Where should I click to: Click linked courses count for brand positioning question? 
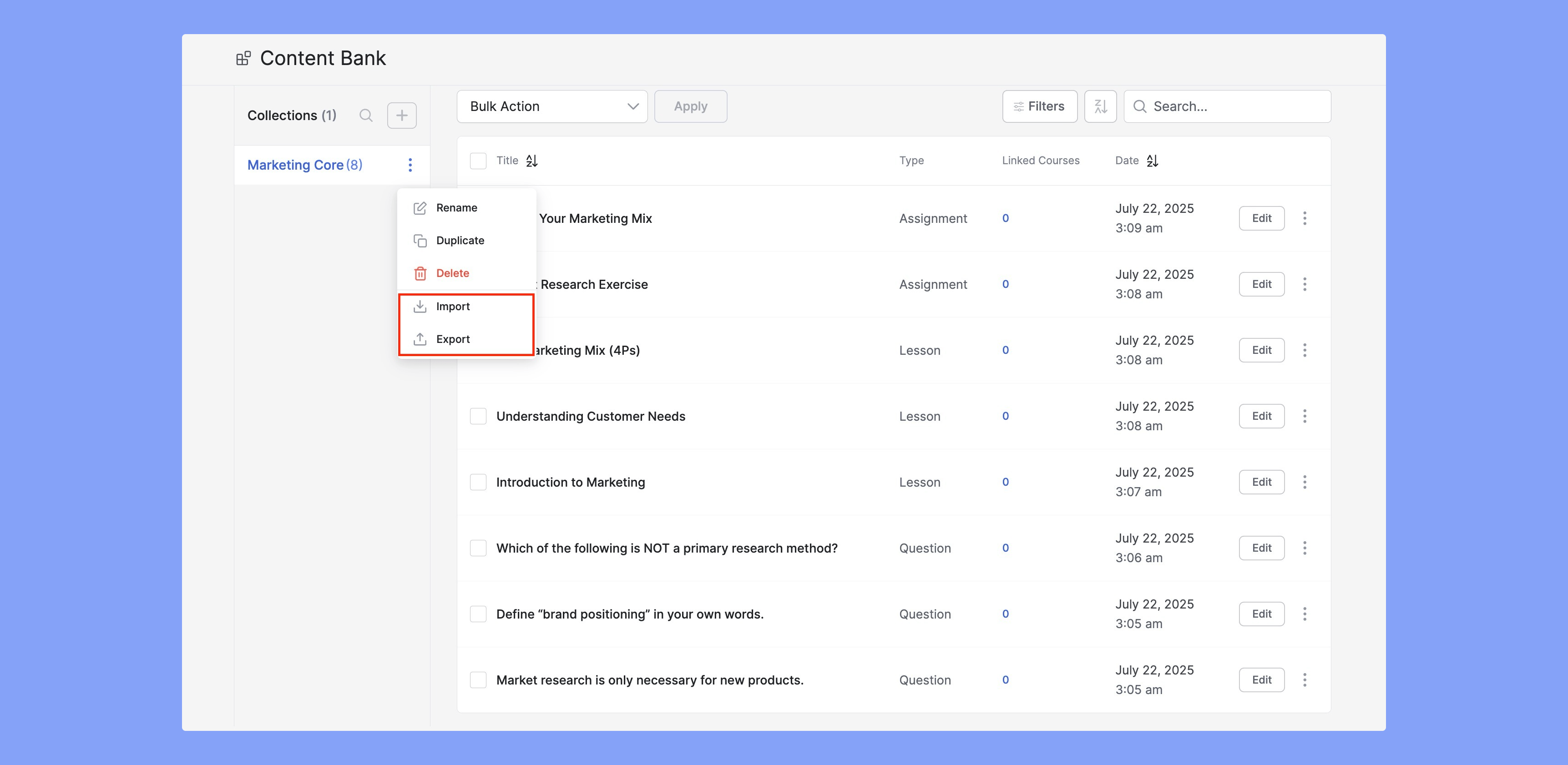click(1006, 614)
